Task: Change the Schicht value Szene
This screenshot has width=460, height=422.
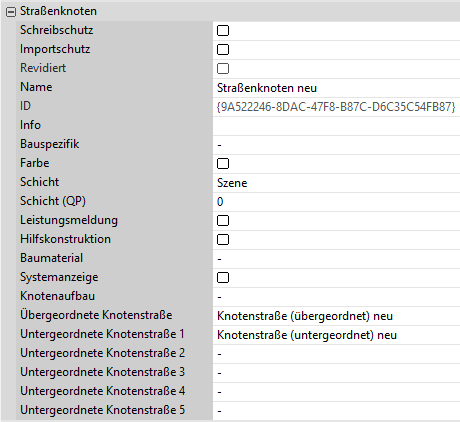Action: point(337,183)
